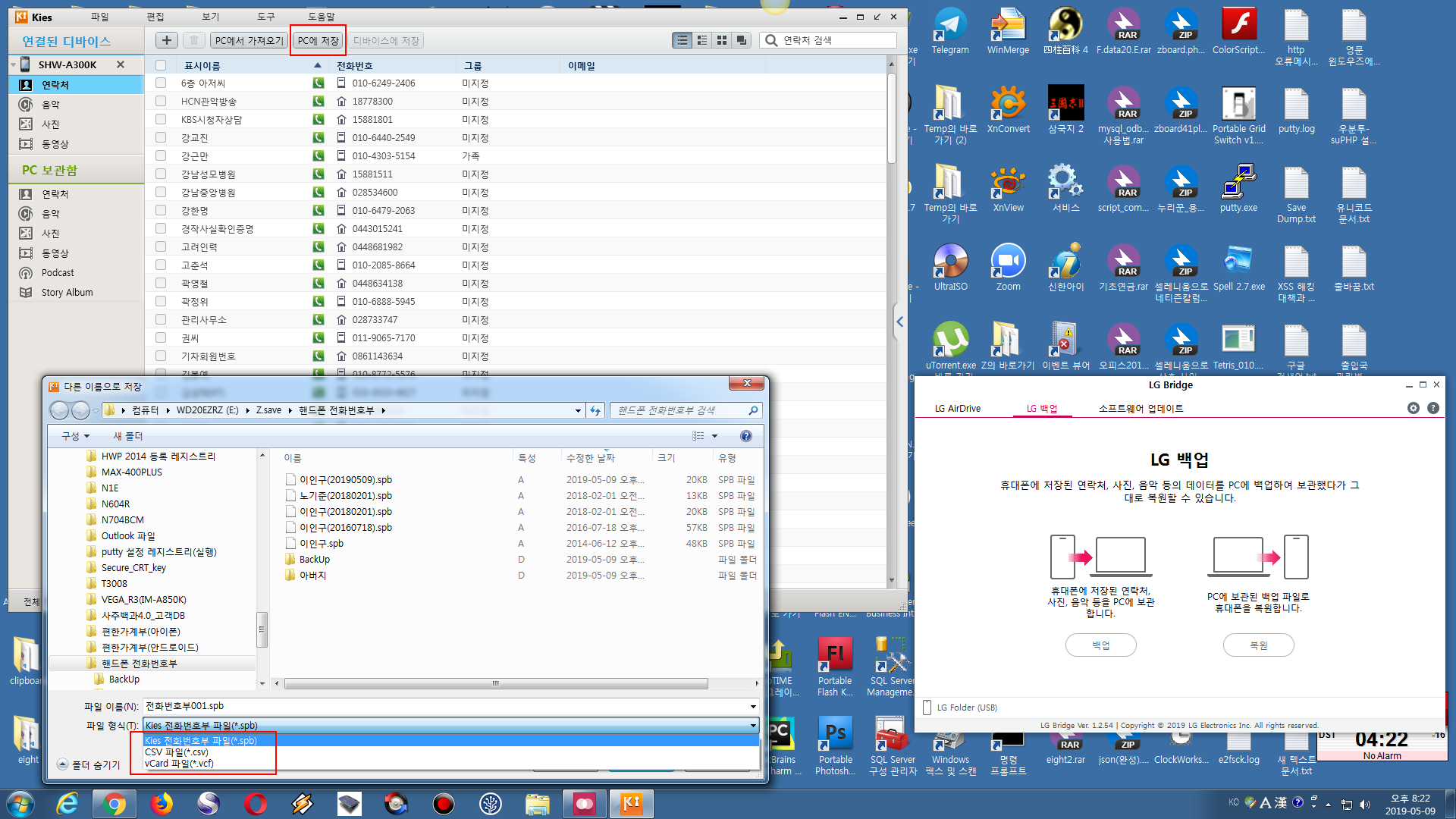Choose vCard 파일(*.vcf) in file type list

click(x=179, y=764)
